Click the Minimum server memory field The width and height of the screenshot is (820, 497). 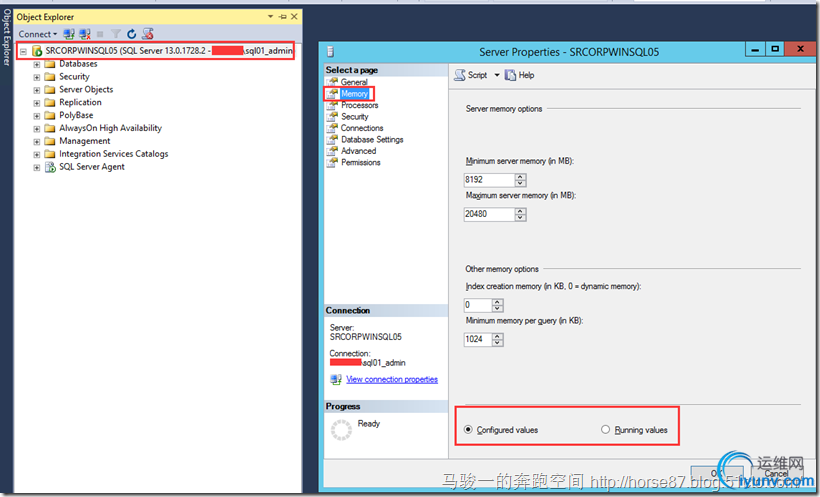point(489,180)
